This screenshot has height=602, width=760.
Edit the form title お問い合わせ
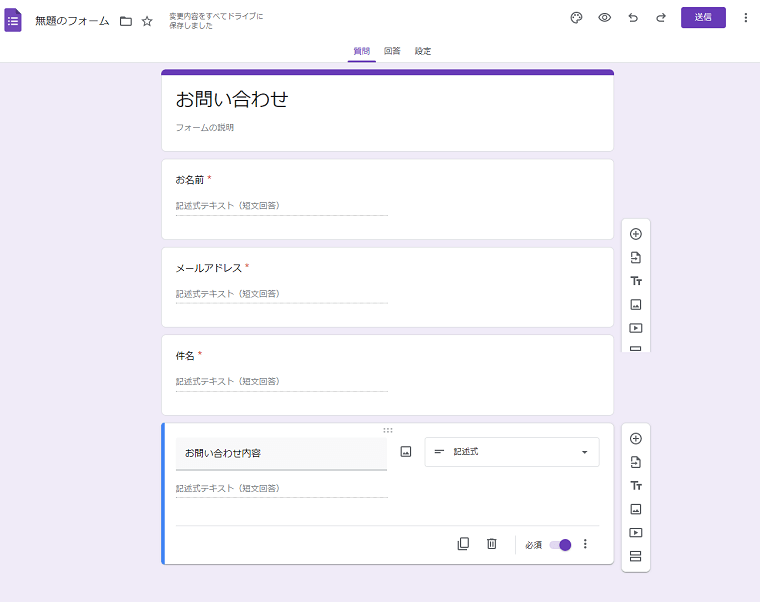click(x=232, y=99)
